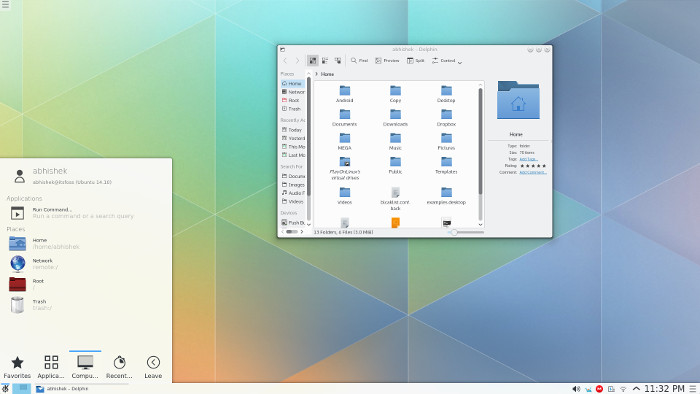Show hidden system tray icons arrow
700x394 pixels.
pyautogui.click(x=636, y=389)
